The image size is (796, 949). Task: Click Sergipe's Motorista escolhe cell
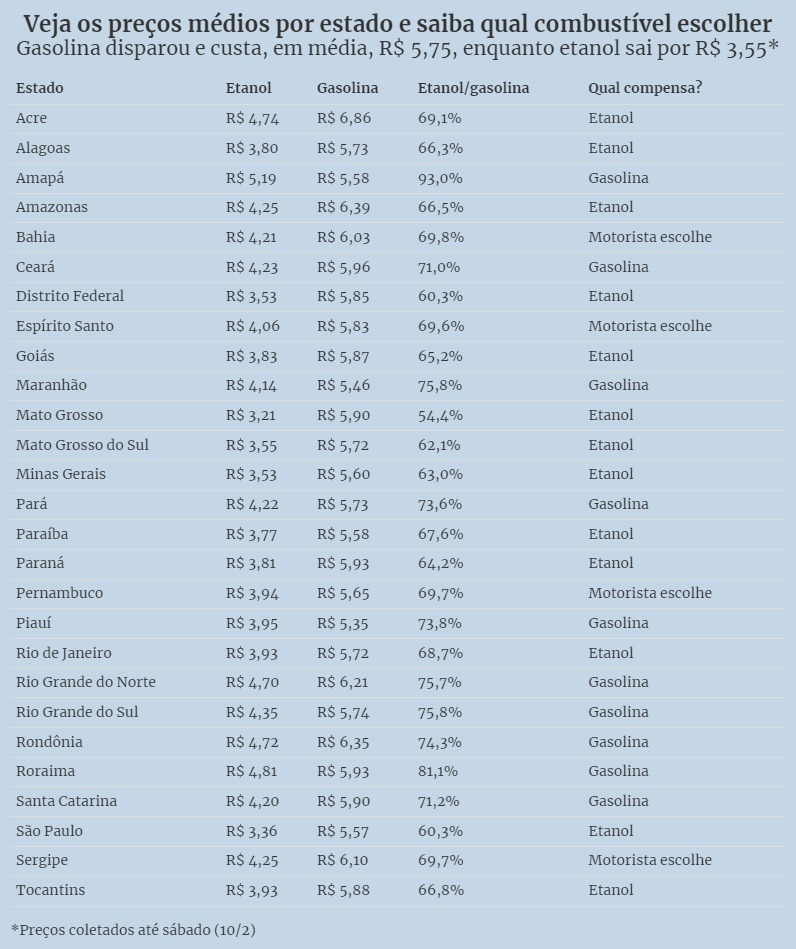(x=650, y=860)
